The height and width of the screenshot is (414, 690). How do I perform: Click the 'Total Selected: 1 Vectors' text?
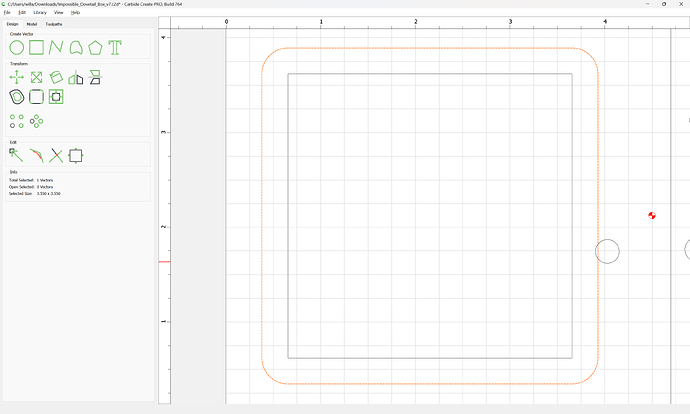(31, 180)
